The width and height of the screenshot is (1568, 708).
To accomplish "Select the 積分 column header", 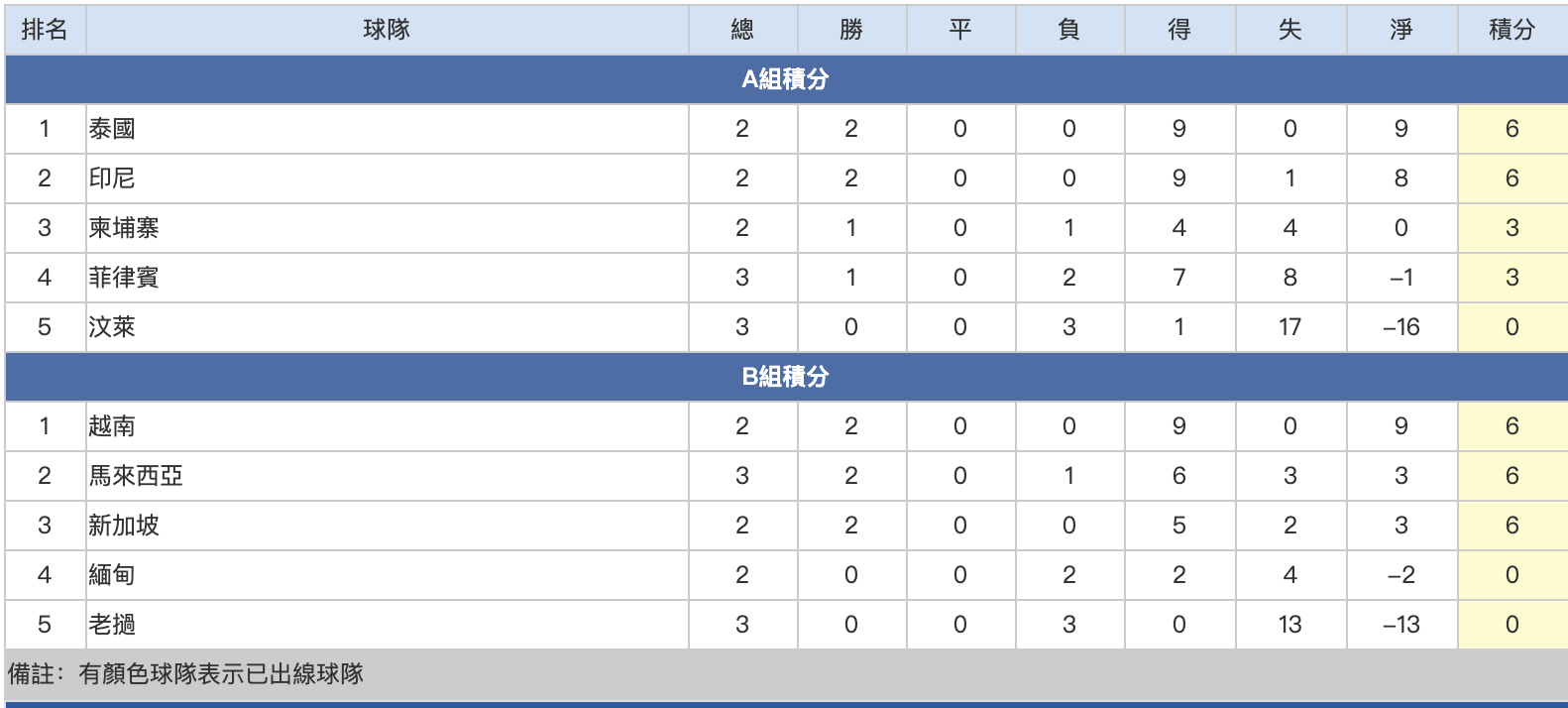I will click(1512, 30).
